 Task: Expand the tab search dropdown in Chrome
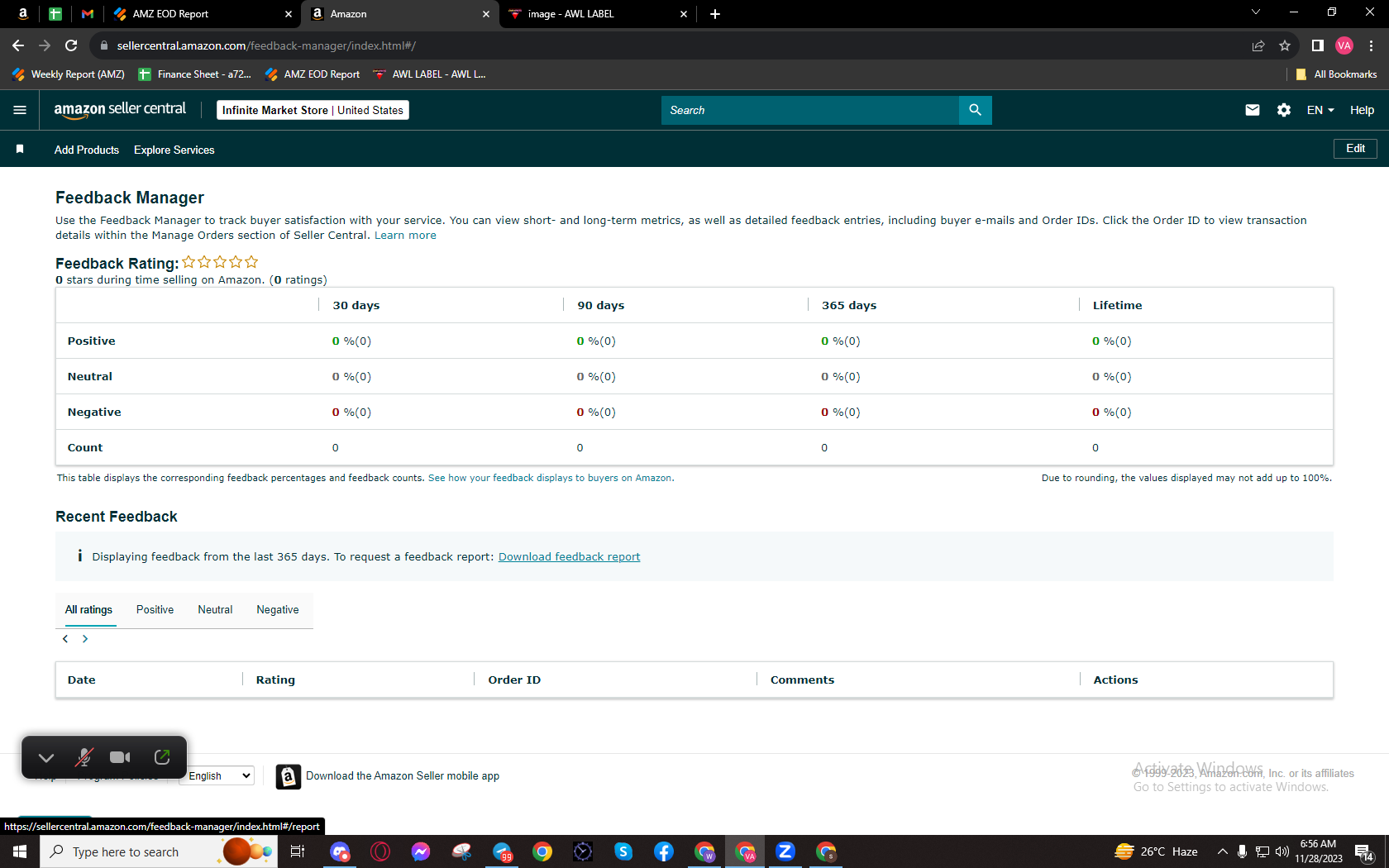point(1256,12)
